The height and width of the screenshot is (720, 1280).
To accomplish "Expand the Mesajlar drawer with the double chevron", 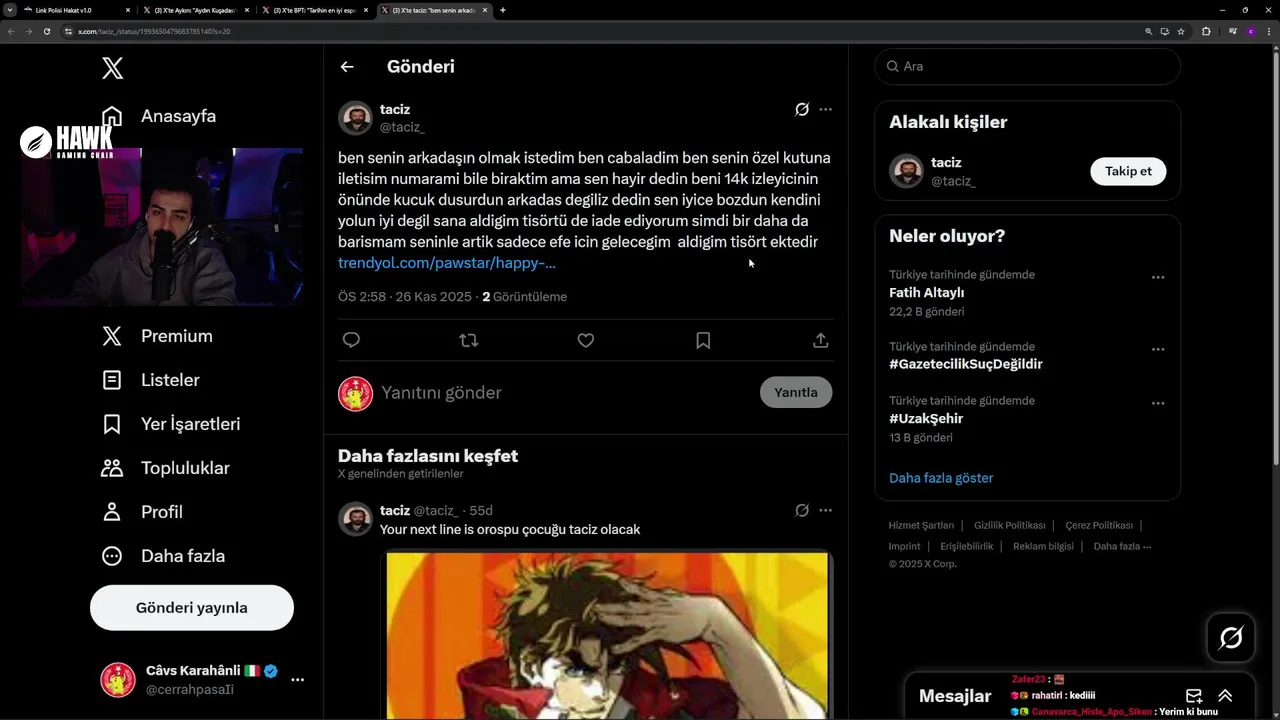I will tap(1225, 696).
